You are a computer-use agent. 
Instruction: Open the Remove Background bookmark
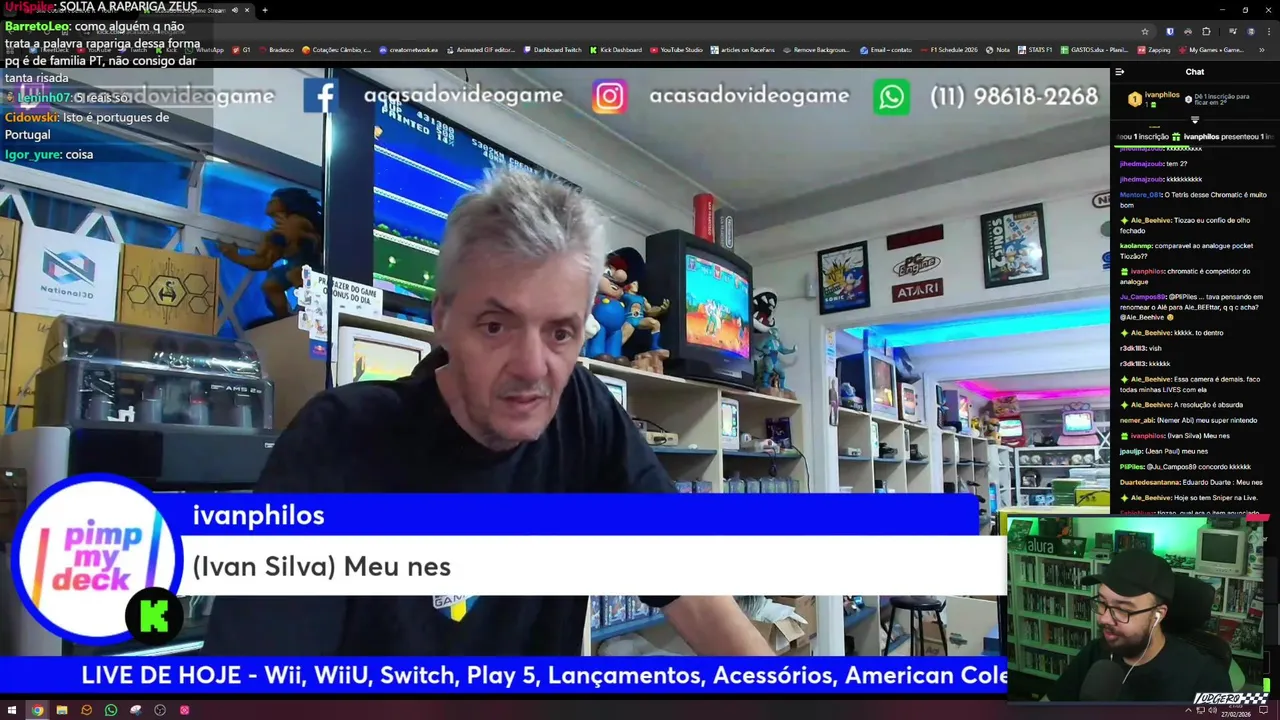(816, 50)
